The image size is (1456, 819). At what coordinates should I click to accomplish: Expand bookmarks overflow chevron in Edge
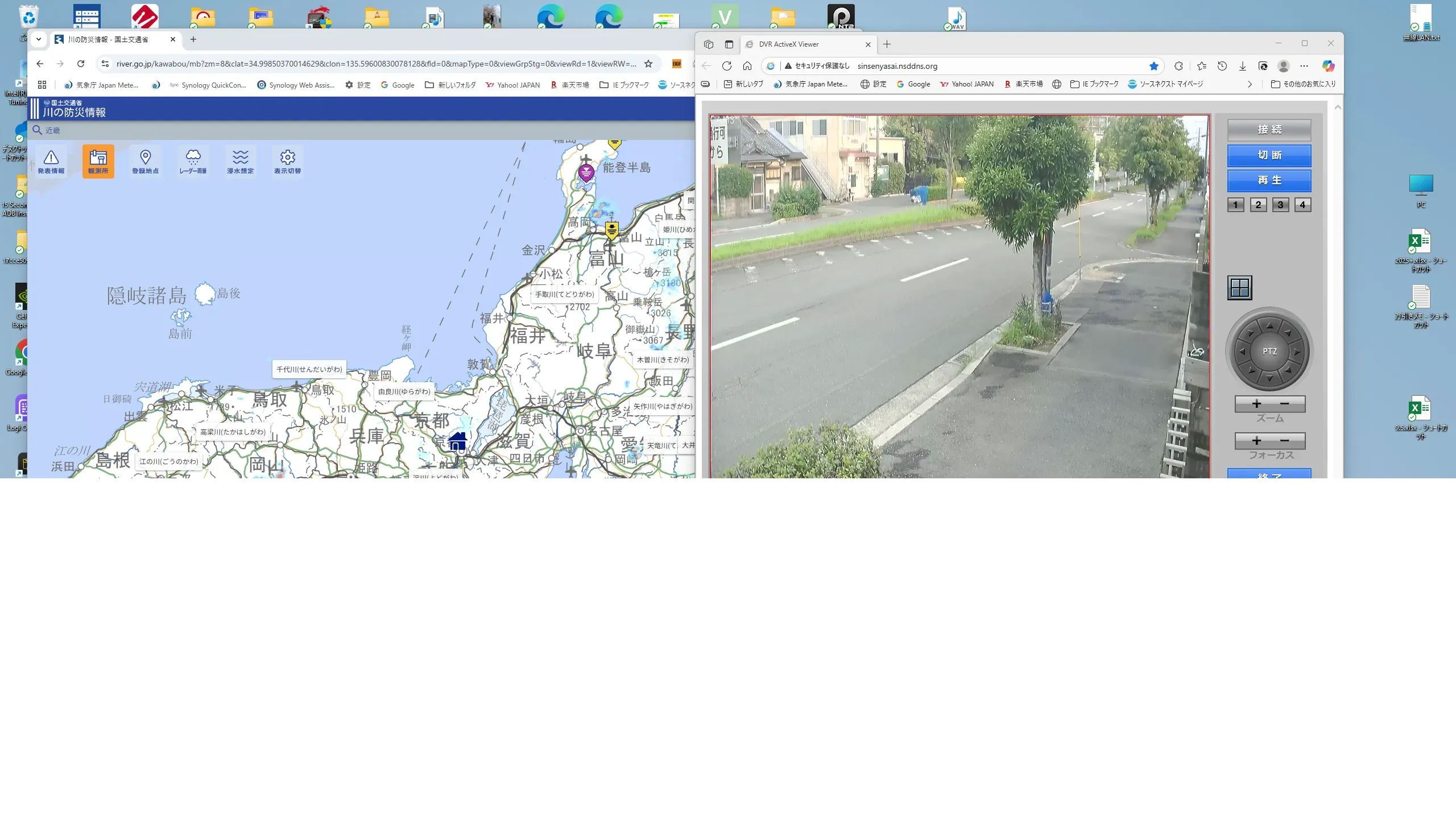click(x=1250, y=84)
